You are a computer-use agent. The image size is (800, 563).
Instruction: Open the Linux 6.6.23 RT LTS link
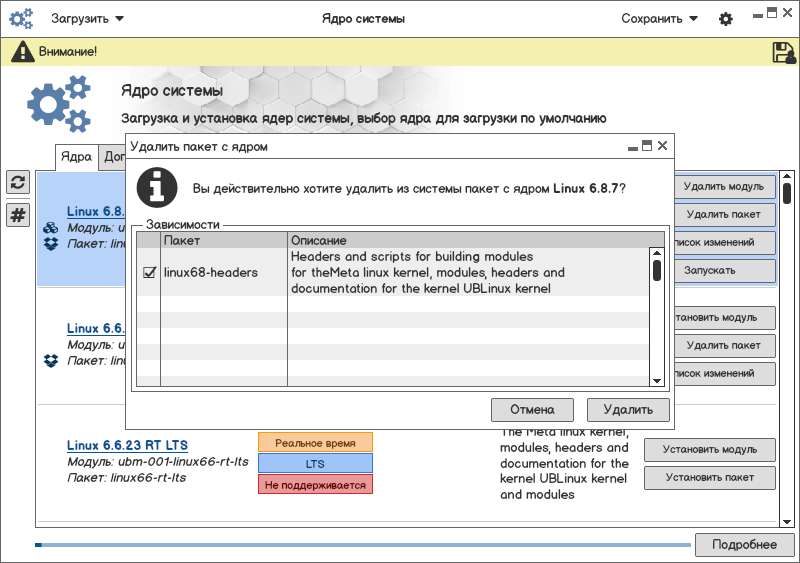127,445
